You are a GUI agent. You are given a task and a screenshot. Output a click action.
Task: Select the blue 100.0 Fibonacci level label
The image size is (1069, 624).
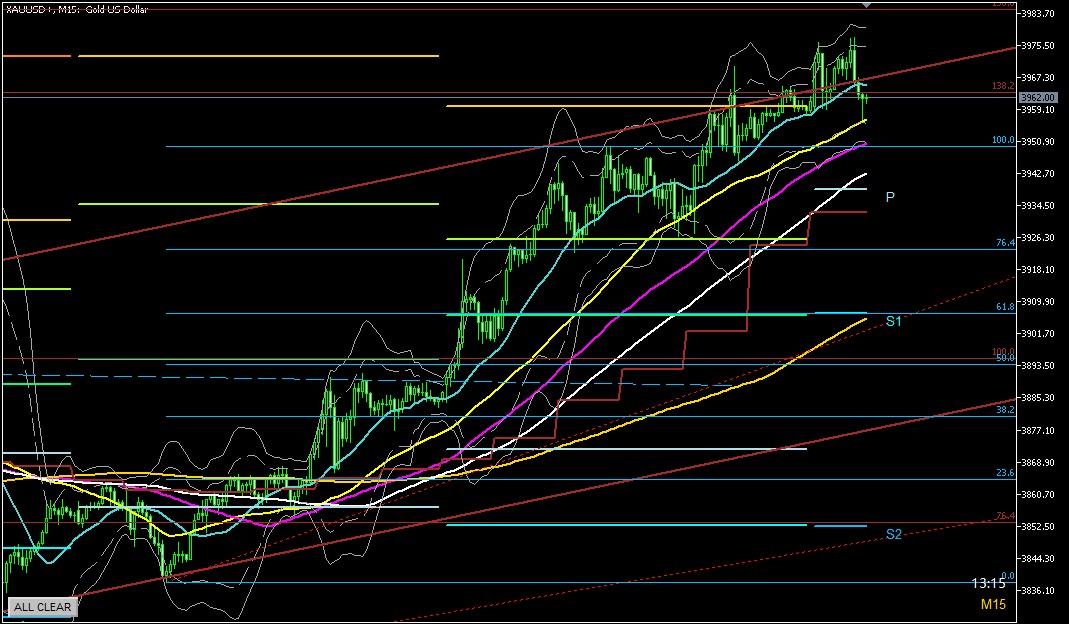(x=1003, y=141)
